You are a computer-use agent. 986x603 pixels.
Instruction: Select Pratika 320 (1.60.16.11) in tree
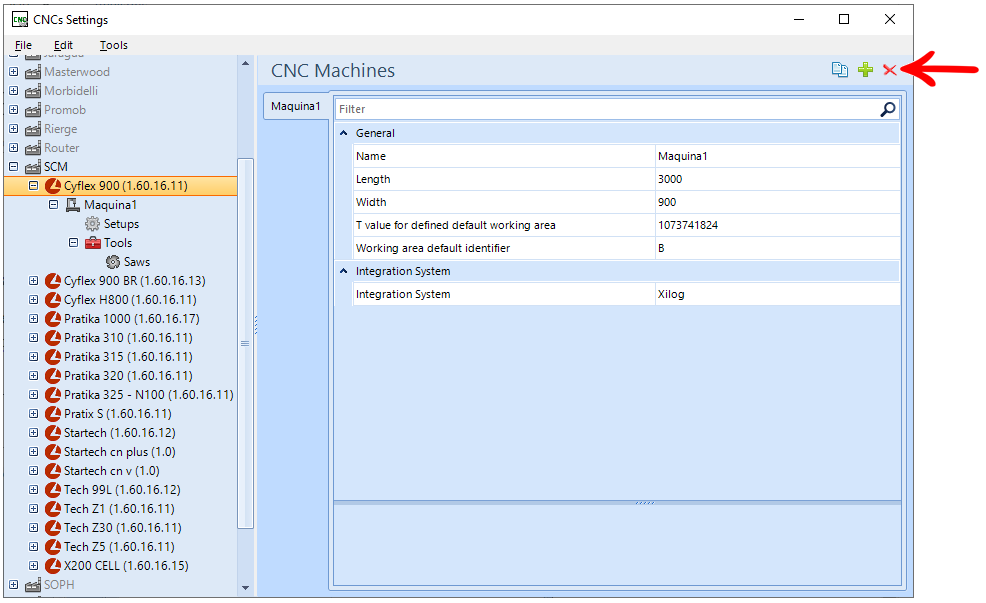pyautogui.click(x=128, y=375)
